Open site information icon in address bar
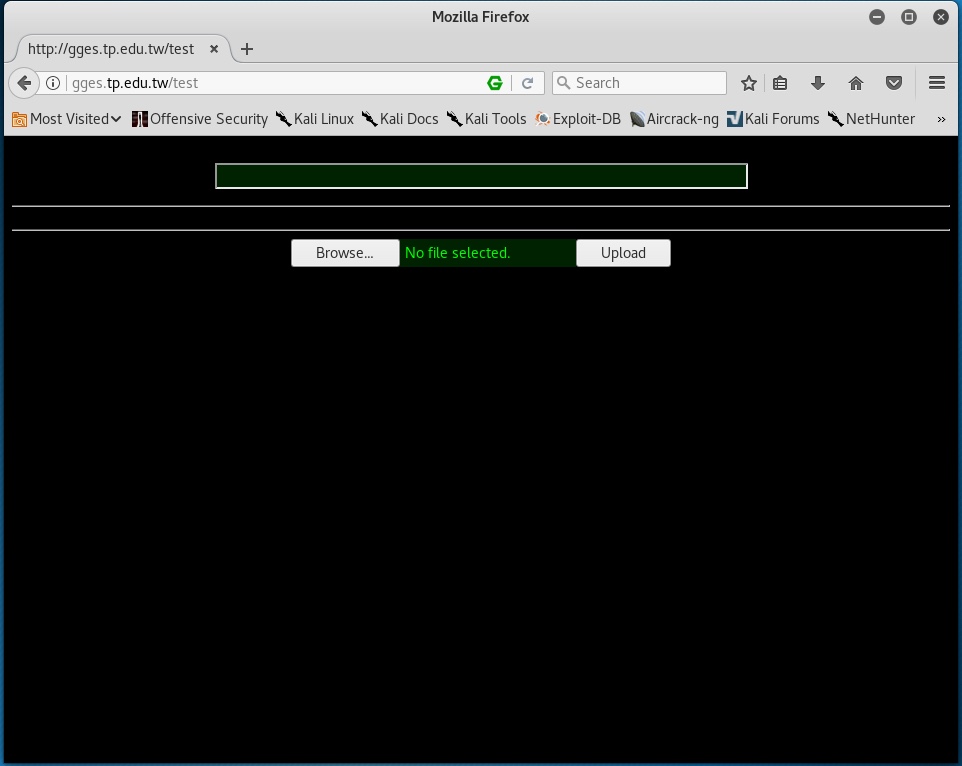This screenshot has height=766, width=962. coord(53,83)
